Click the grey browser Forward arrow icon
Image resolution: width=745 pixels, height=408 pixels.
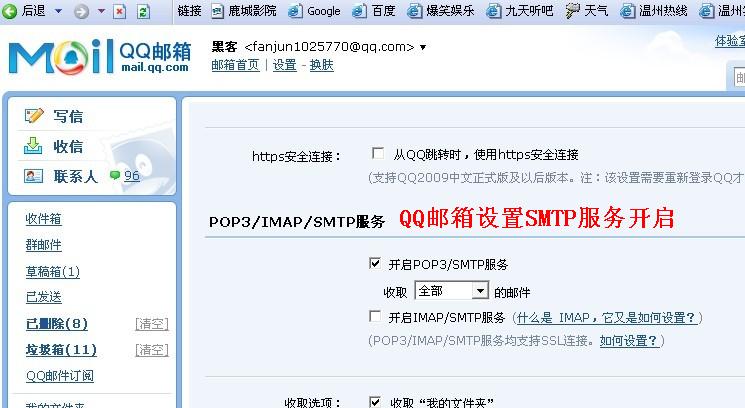pos(81,11)
